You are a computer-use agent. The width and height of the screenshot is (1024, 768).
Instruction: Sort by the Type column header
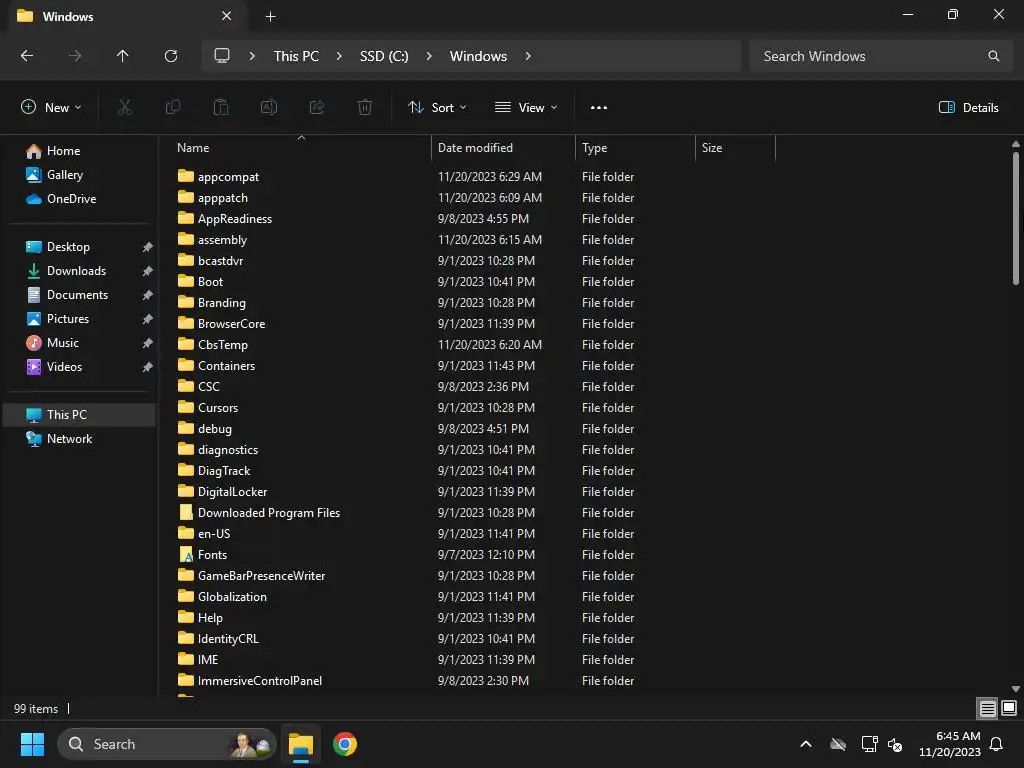[635, 148]
